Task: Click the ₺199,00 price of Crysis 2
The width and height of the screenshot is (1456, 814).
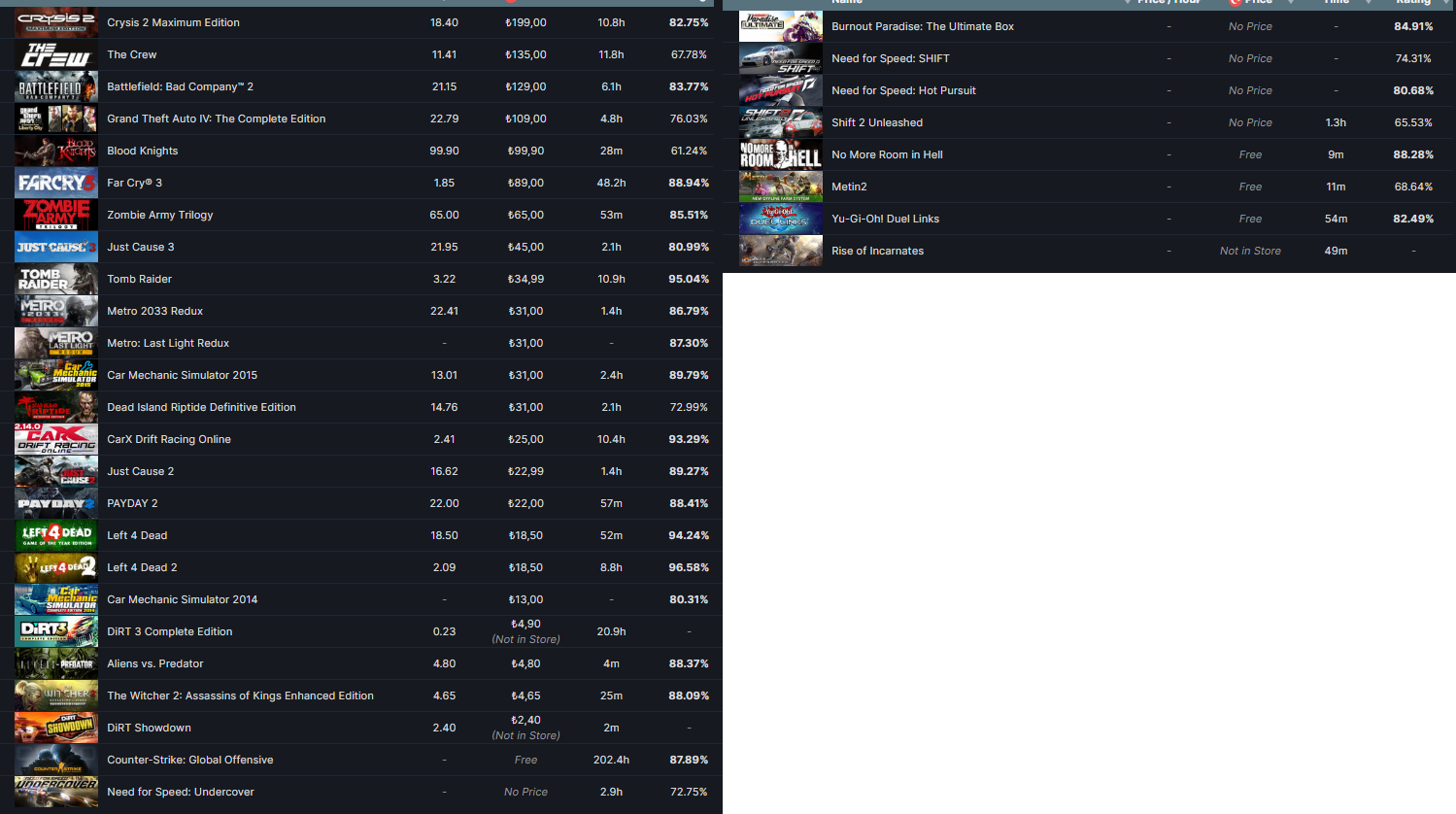Action: click(525, 22)
